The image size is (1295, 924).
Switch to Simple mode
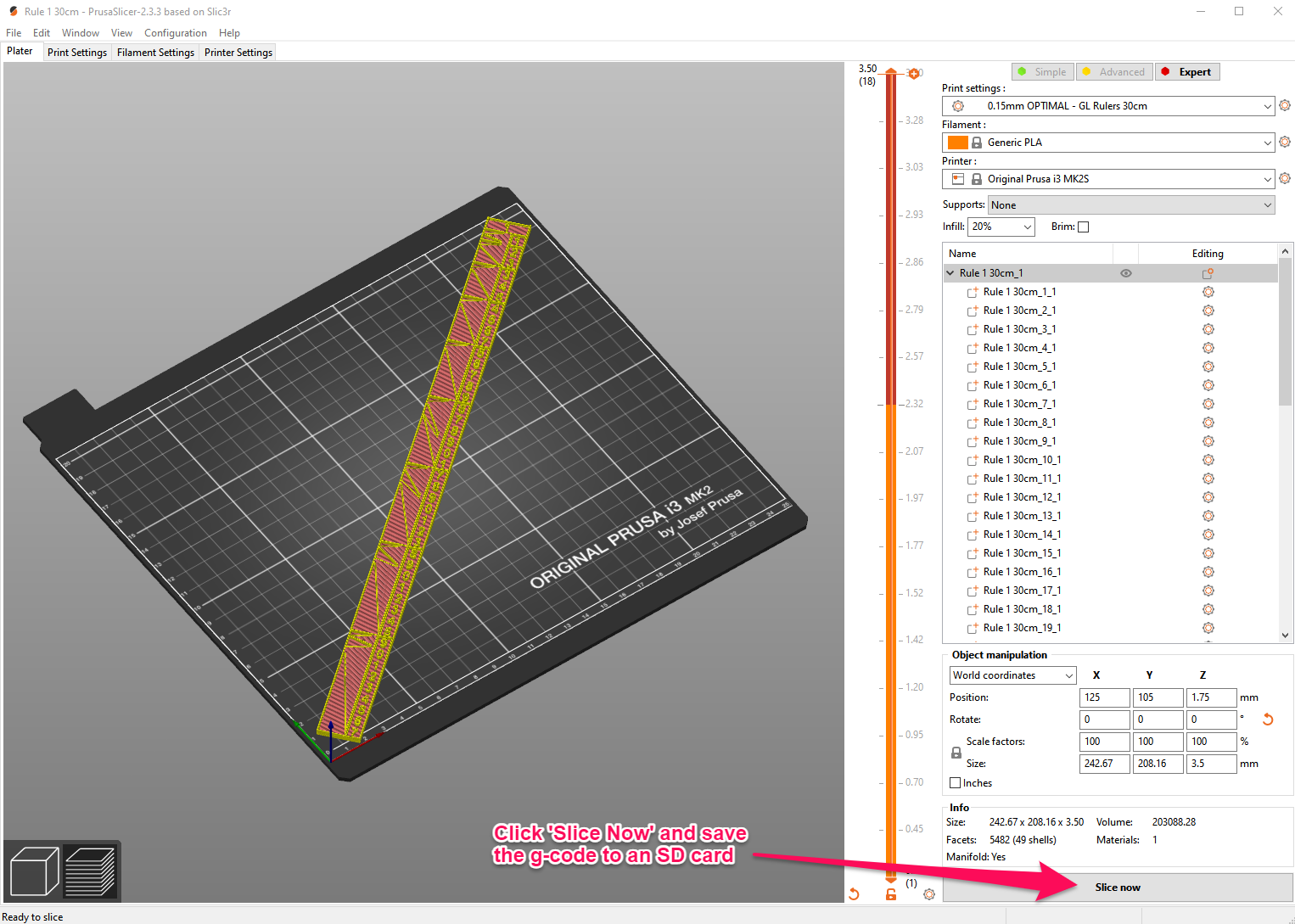click(x=1043, y=72)
